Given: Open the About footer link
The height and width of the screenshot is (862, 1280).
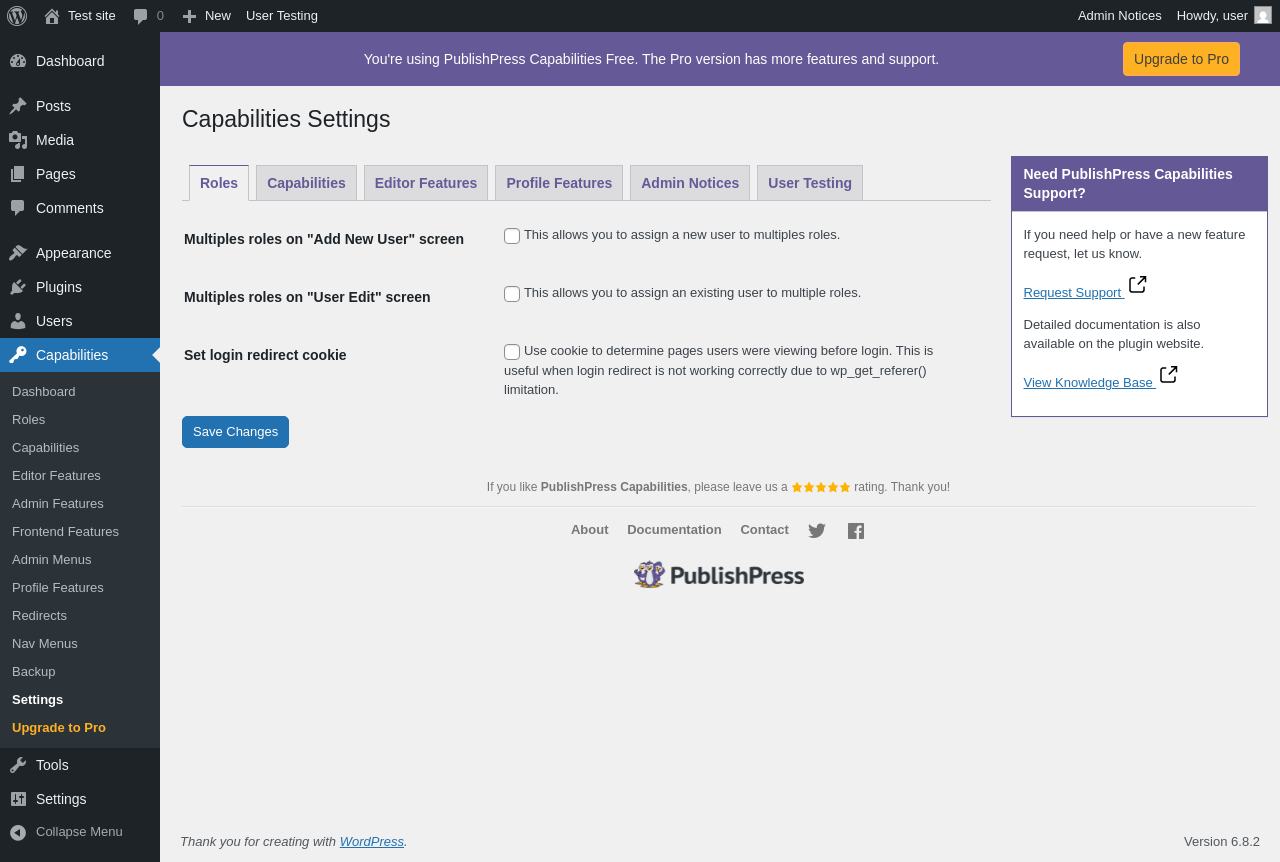Looking at the screenshot, I should pos(590,530).
